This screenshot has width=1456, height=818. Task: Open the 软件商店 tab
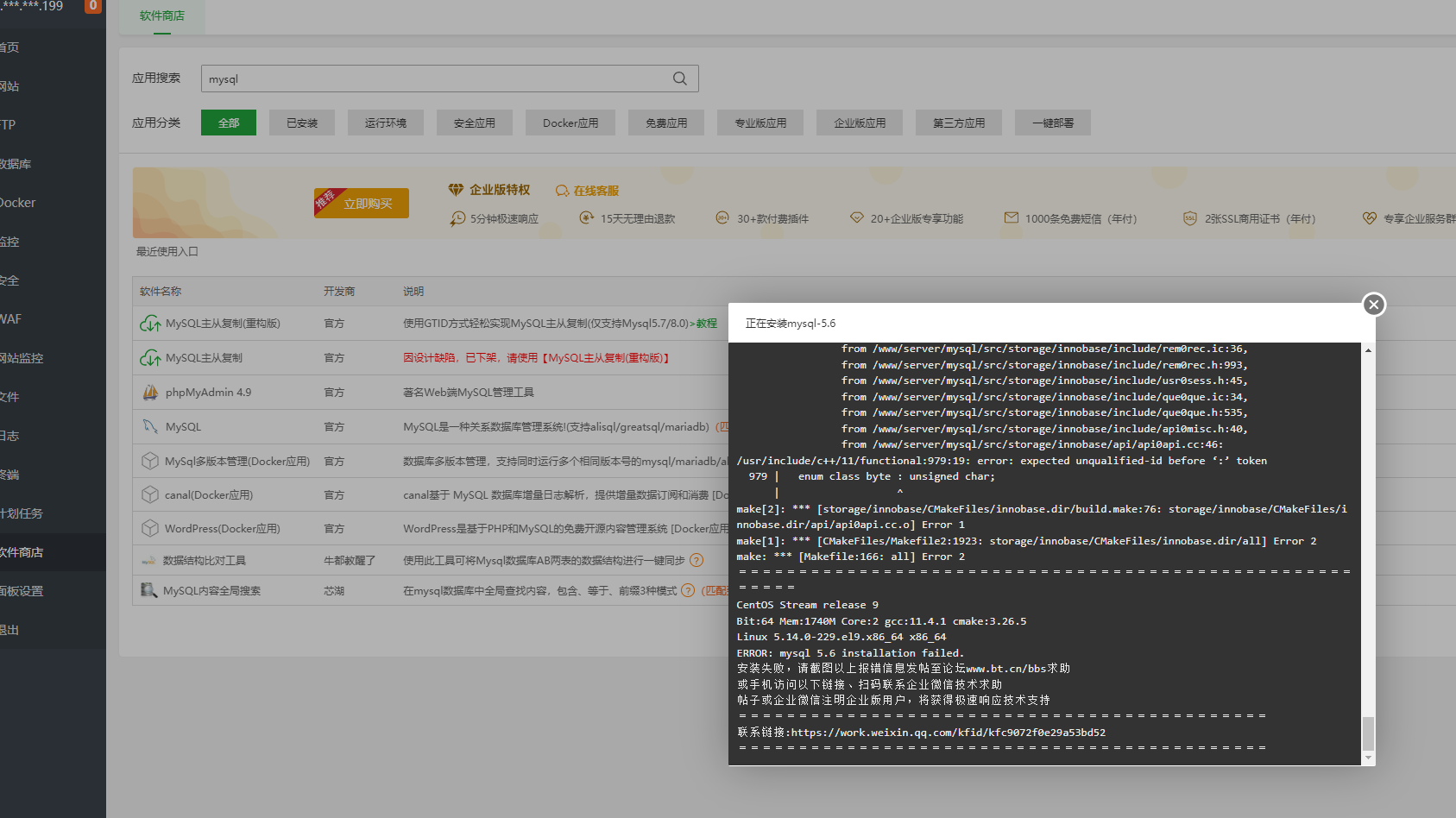[x=162, y=16]
